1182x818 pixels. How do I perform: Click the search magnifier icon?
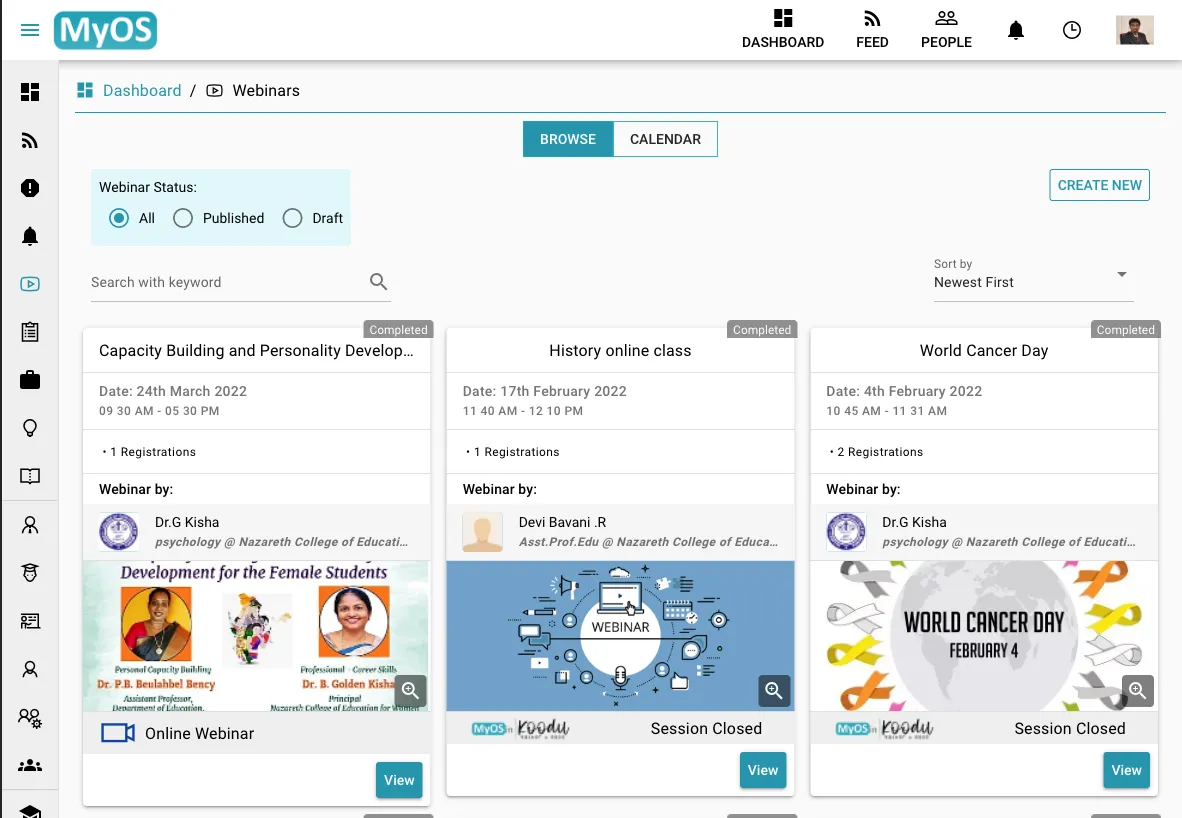(x=378, y=282)
